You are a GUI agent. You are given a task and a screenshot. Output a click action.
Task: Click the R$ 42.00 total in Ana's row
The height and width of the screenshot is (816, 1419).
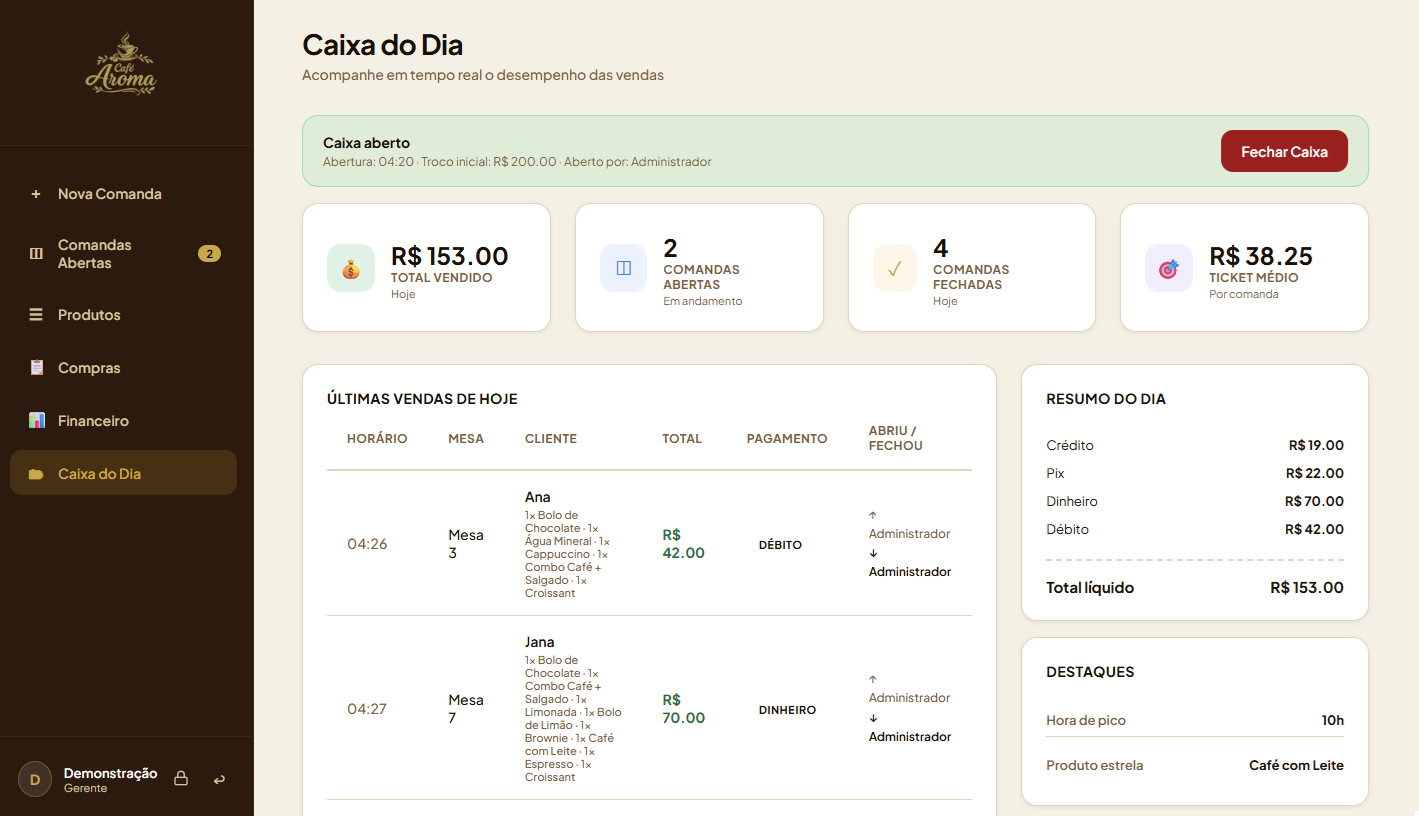(x=684, y=544)
